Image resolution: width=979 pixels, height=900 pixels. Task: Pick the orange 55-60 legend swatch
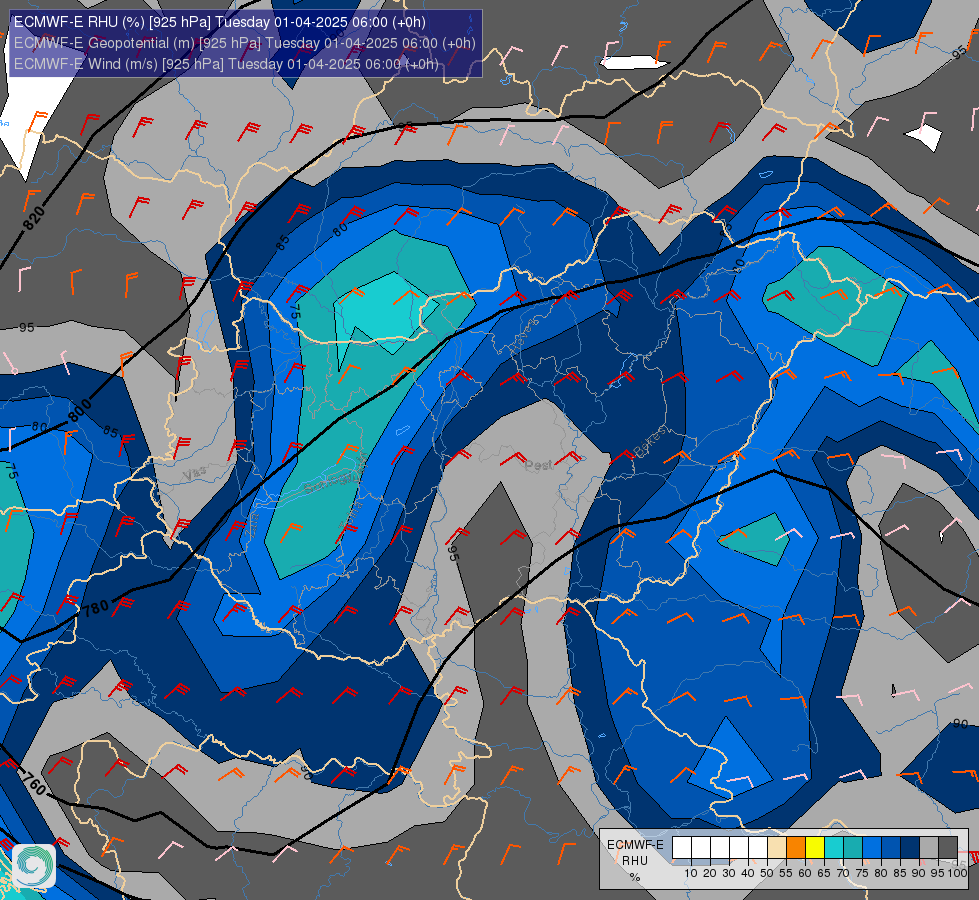tap(796, 847)
